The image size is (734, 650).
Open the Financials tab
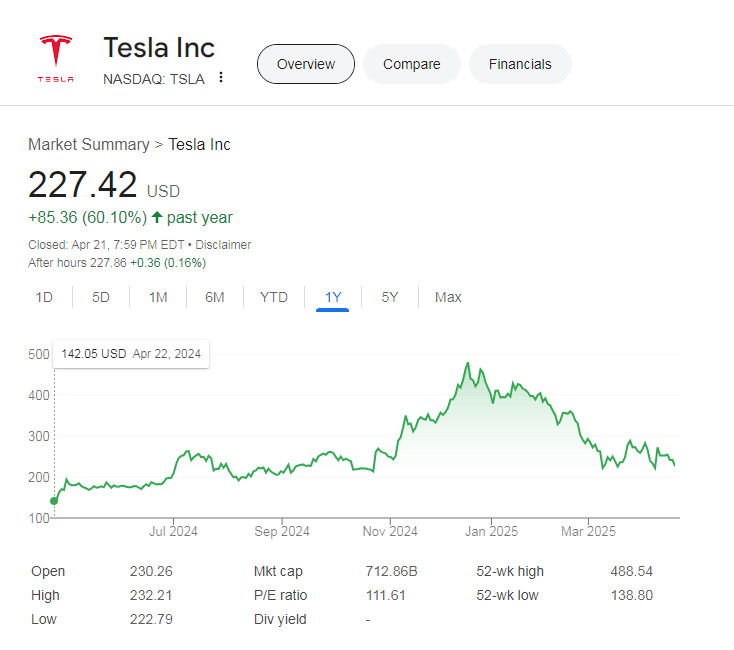coord(520,64)
